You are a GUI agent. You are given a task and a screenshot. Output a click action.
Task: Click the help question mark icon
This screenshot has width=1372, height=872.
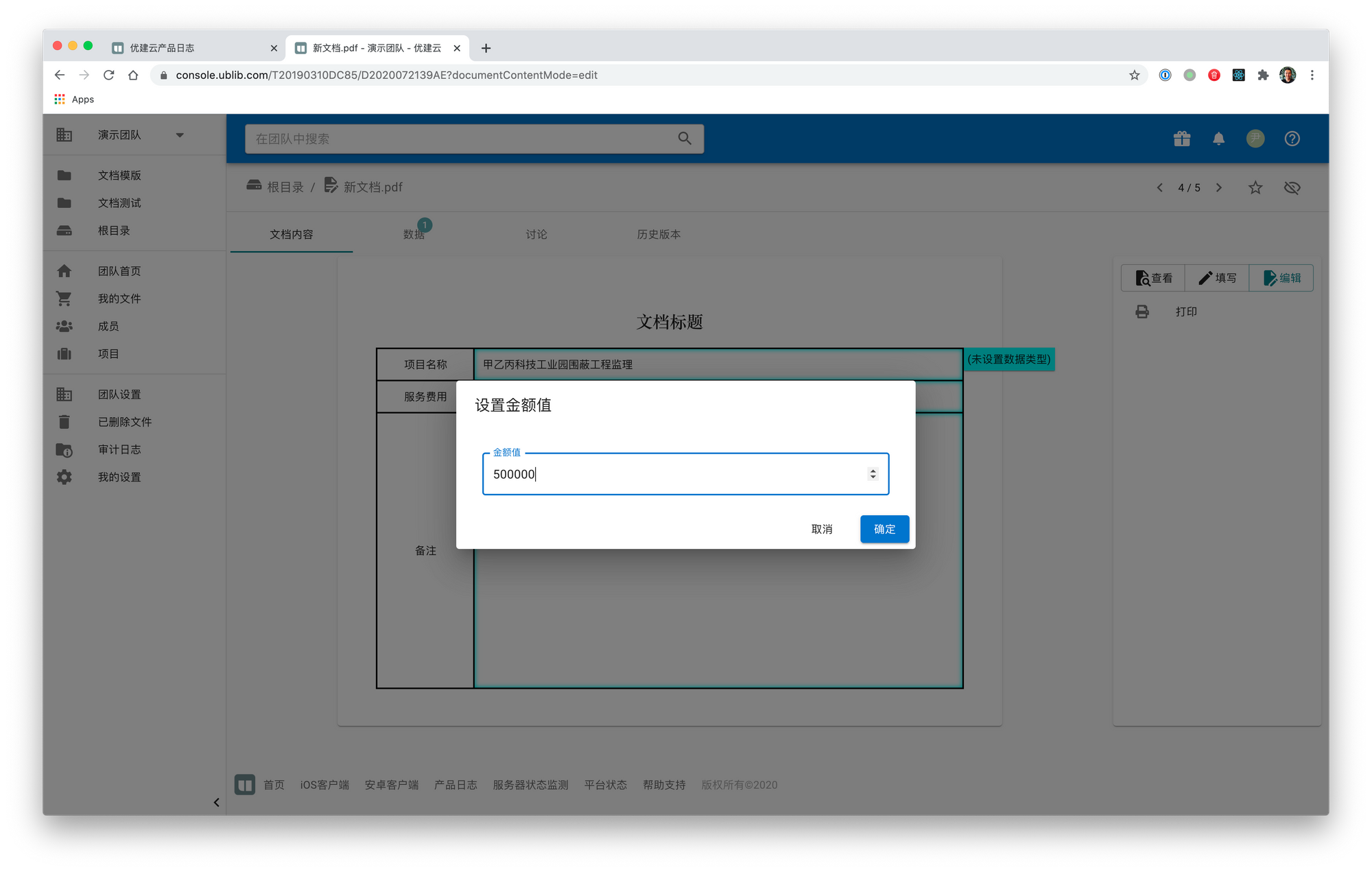[x=1292, y=139]
